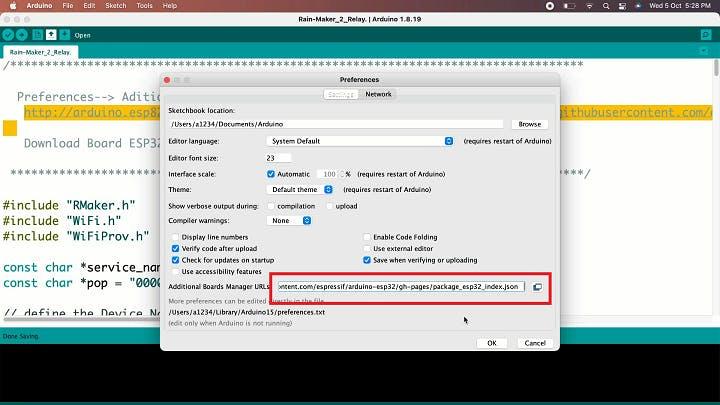720x405 pixels.
Task: Click the battery status icon
Action: (x=569, y=6)
